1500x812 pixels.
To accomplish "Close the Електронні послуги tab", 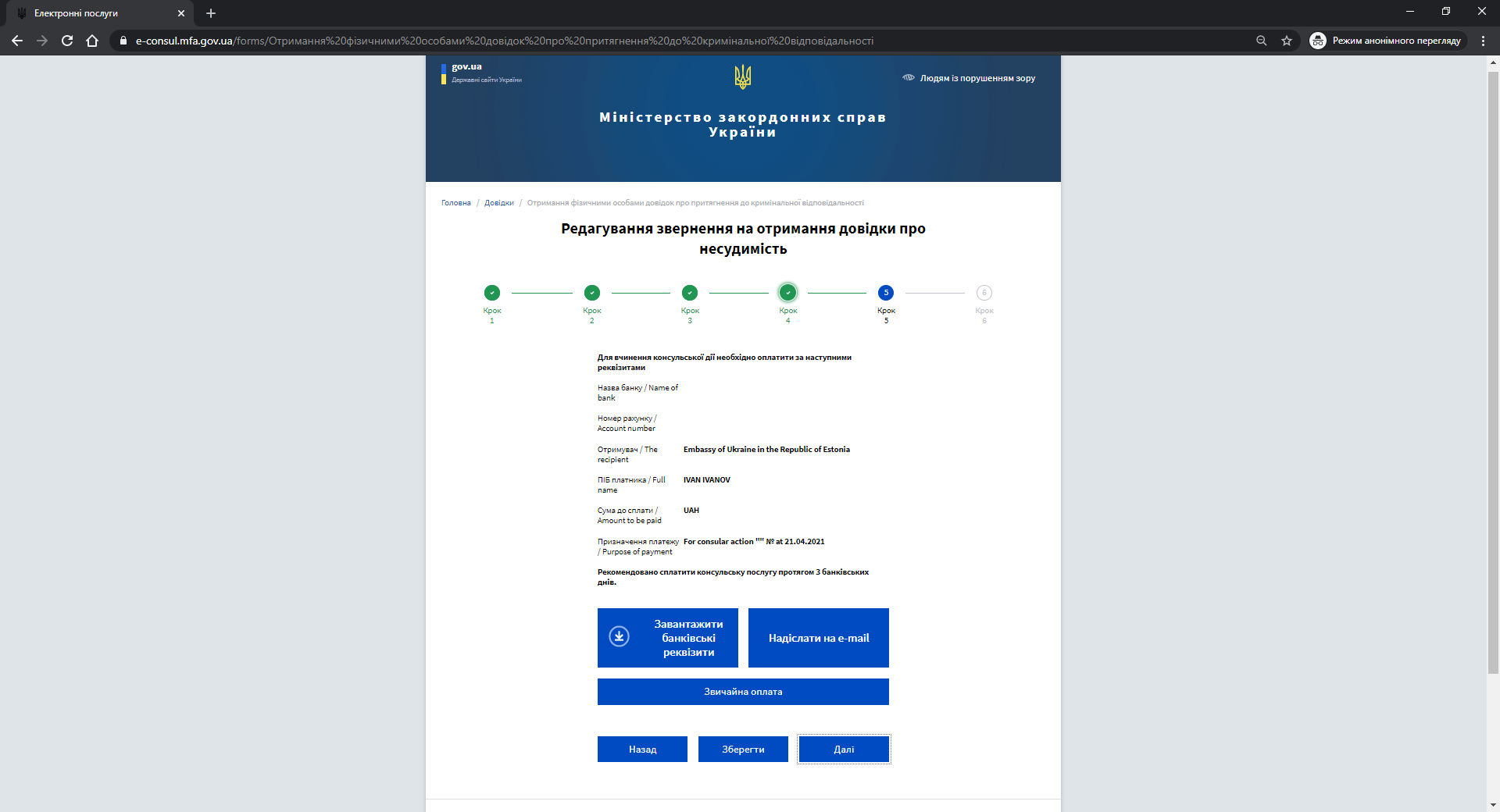I will [181, 13].
